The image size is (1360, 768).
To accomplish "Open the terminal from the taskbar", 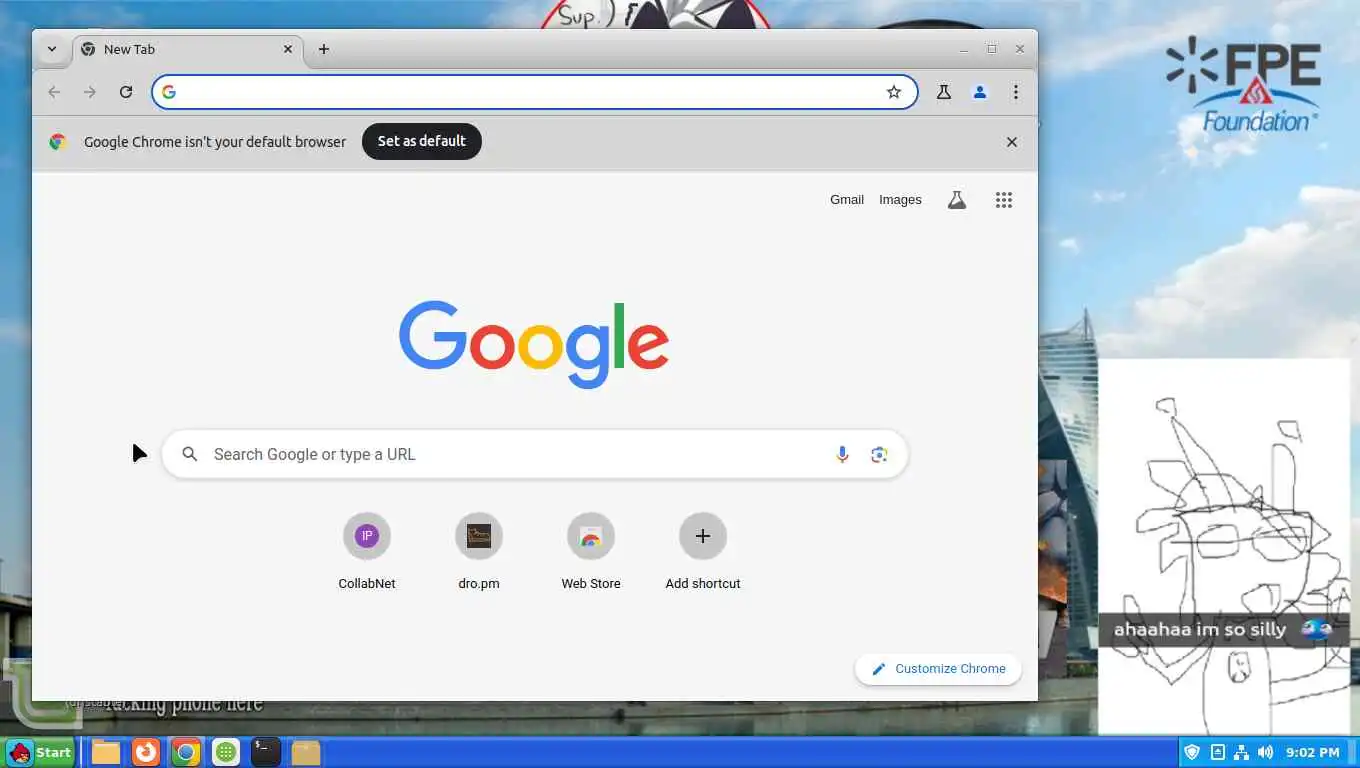I will (x=265, y=752).
